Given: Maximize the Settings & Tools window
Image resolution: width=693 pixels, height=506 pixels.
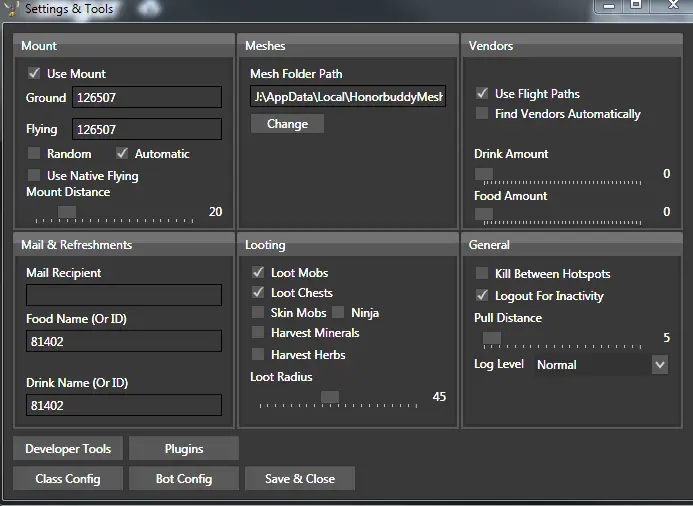Looking at the screenshot, I should [636, 5].
